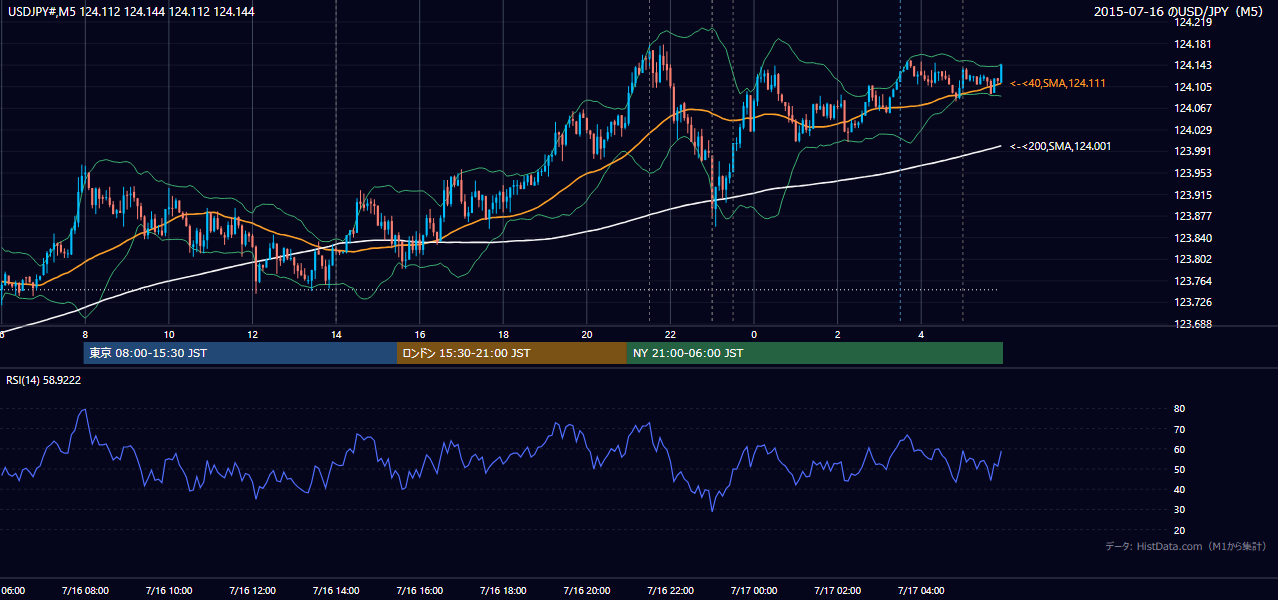The height and width of the screenshot is (600, 1278).
Task: Open the HistData.com data source credit
Action: (x=1186, y=546)
